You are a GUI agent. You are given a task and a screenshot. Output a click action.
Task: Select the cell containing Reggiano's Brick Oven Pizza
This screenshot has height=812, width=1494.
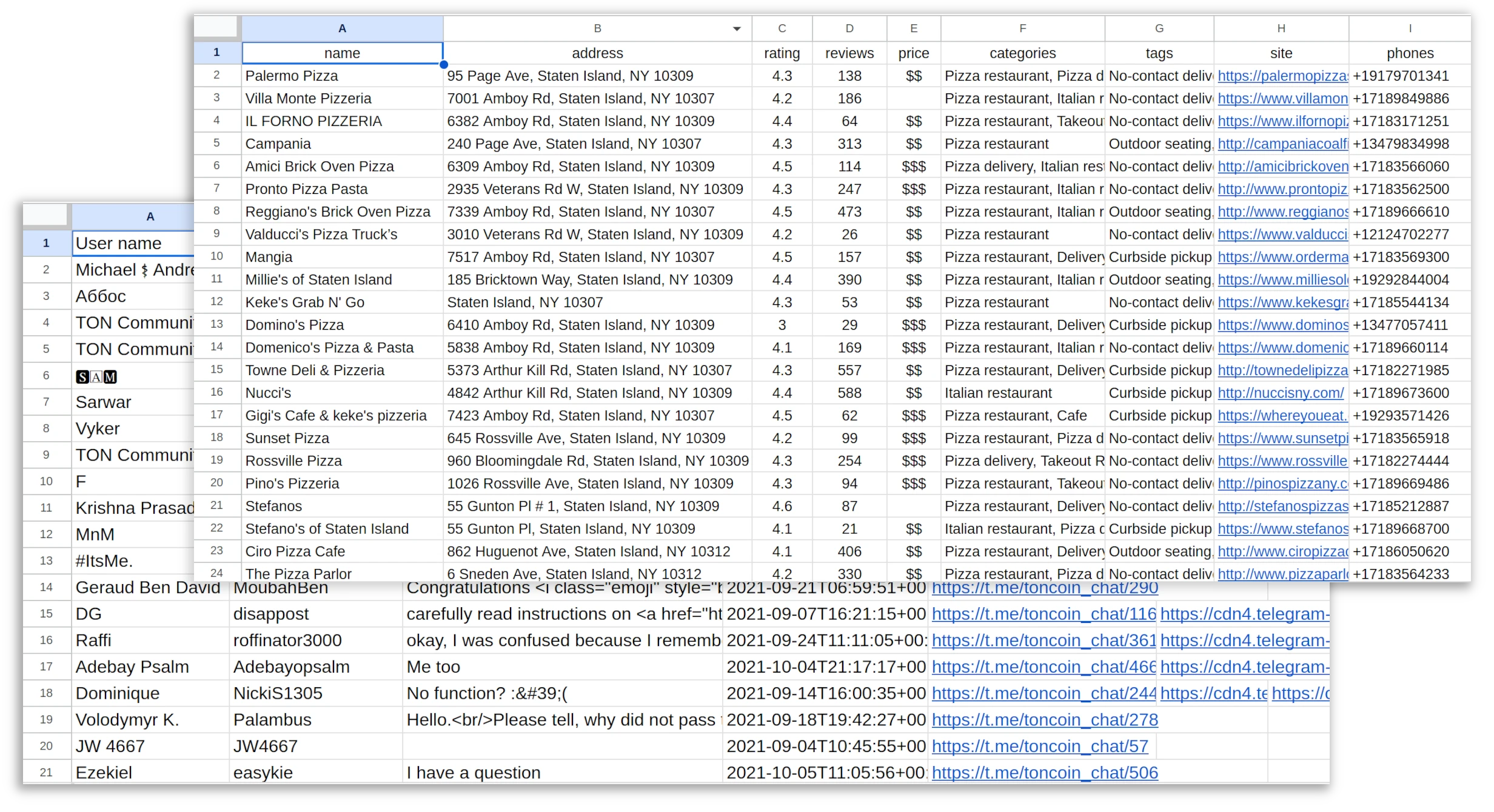point(338,211)
